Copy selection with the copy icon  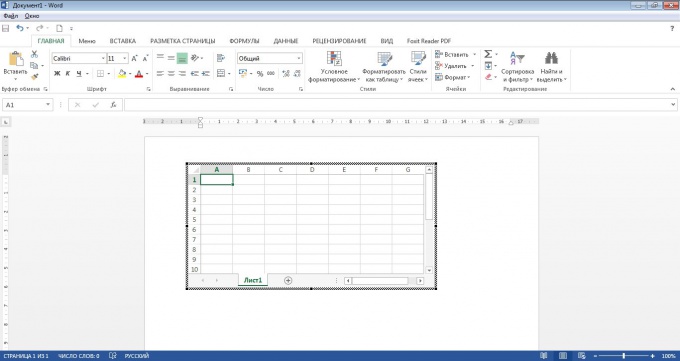coord(34,65)
